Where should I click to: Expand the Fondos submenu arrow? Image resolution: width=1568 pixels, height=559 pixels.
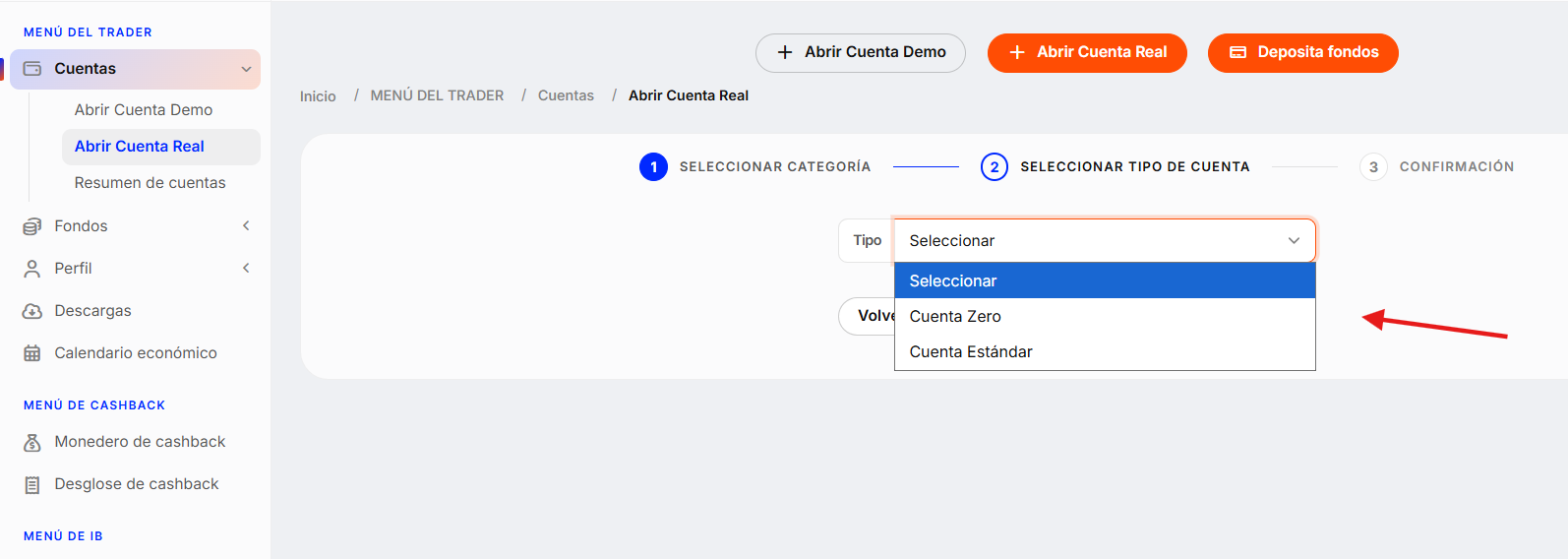[x=246, y=226]
